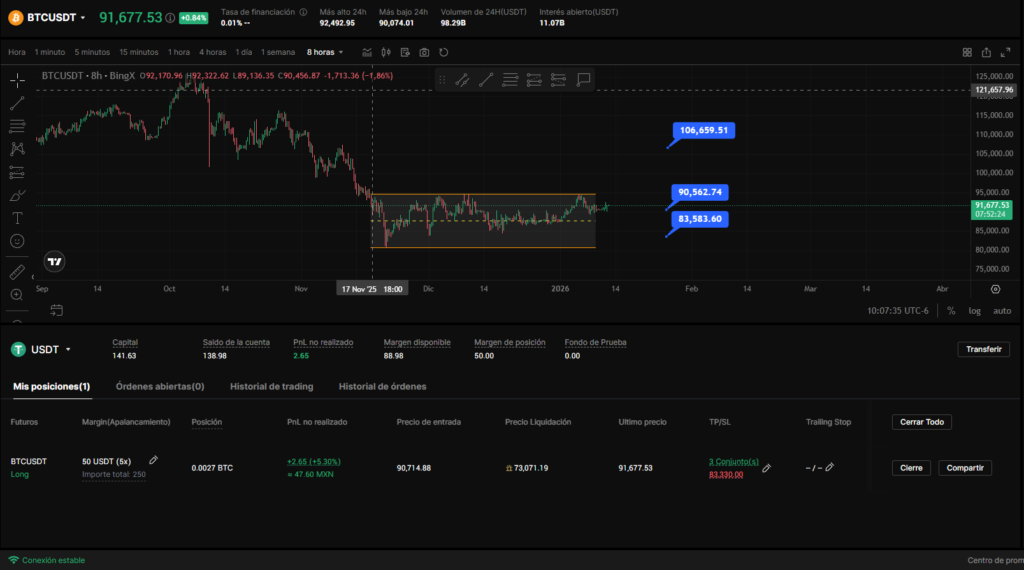Select the crosshair cursor tool

point(17,80)
